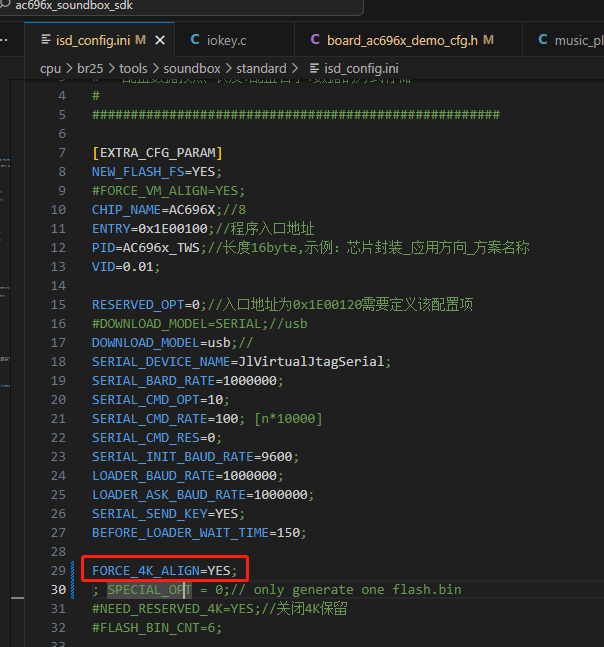Click line number 29 in the gutter
Viewport: 604px width, 647px height.
click(58, 570)
